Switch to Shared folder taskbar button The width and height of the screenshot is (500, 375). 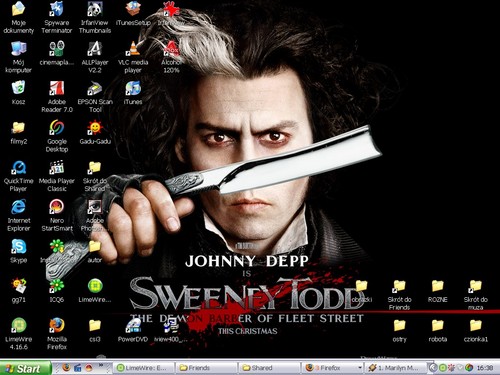[x=269, y=368]
